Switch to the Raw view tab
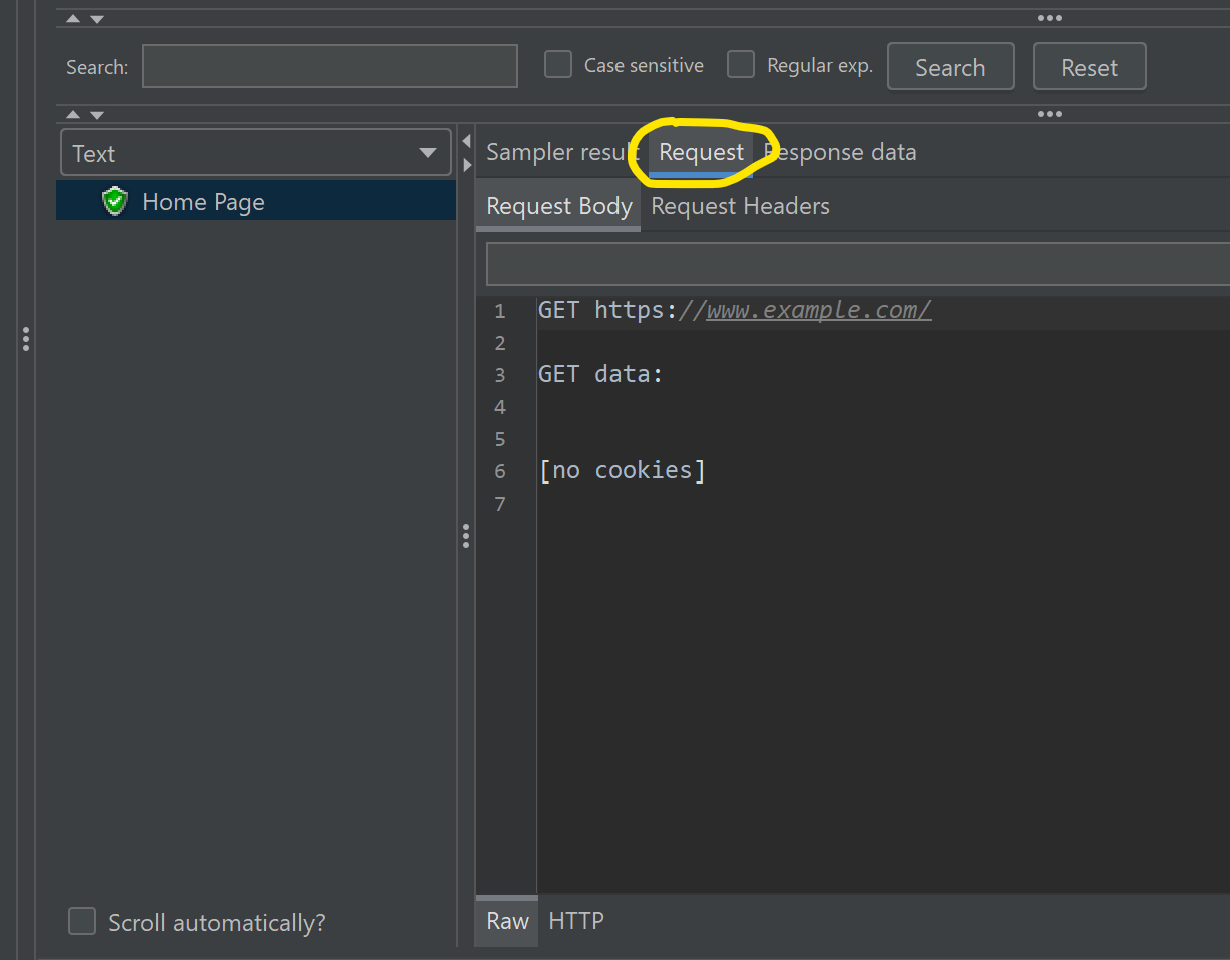1230x960 pixels. click(507, 921)
